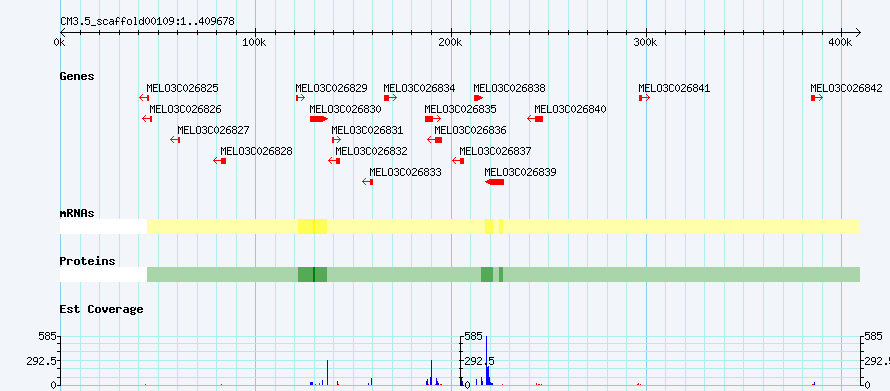This screenshot has height=391, width=890.
Task: Click the bright yellow mRNA segment near 130k
Action: 312,226
